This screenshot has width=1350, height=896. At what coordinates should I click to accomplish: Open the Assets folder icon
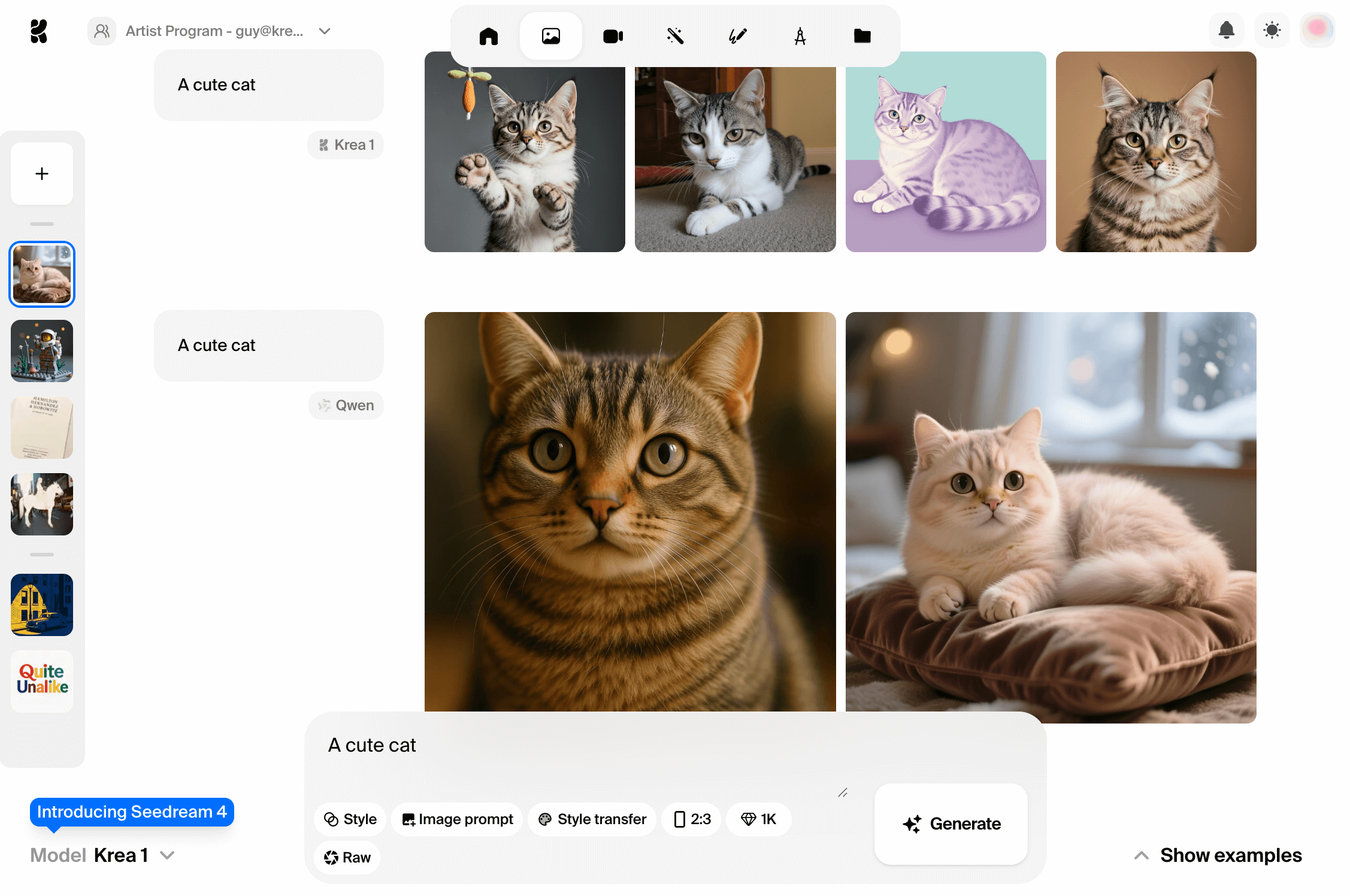(862, 36)
